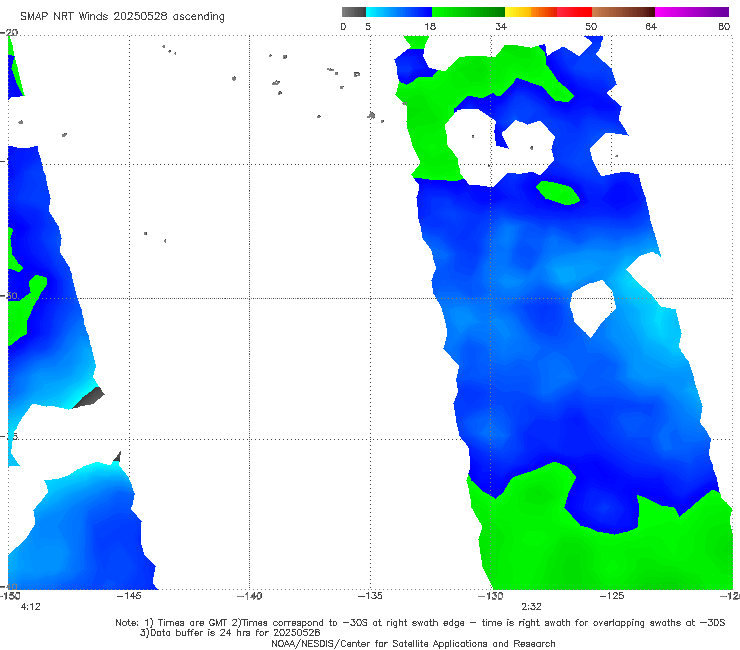Viewport: 740px width, 650px height.
Task: Click the longitude label '-130'
Action: (491, 596)
